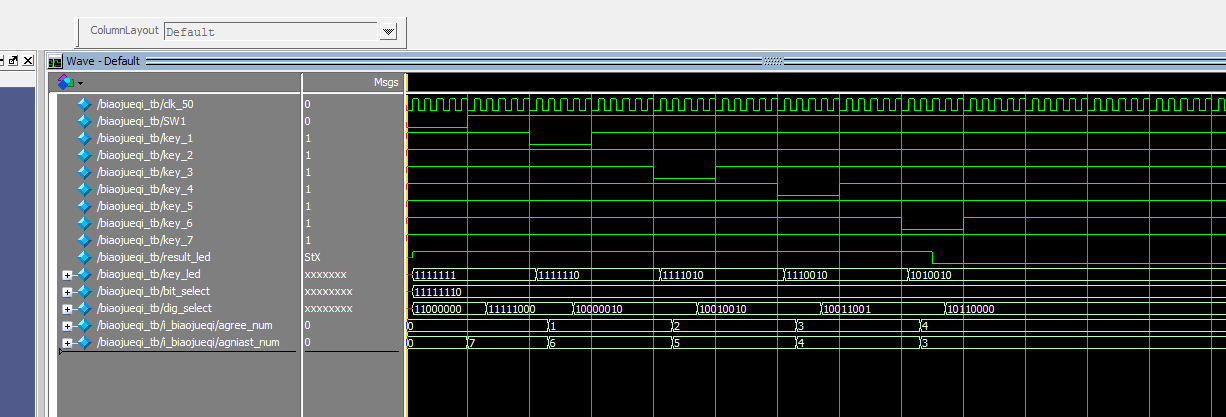Click the diamond icon of the key_6 signal
Screen dimensions: 1226x417
click(84, 223)
